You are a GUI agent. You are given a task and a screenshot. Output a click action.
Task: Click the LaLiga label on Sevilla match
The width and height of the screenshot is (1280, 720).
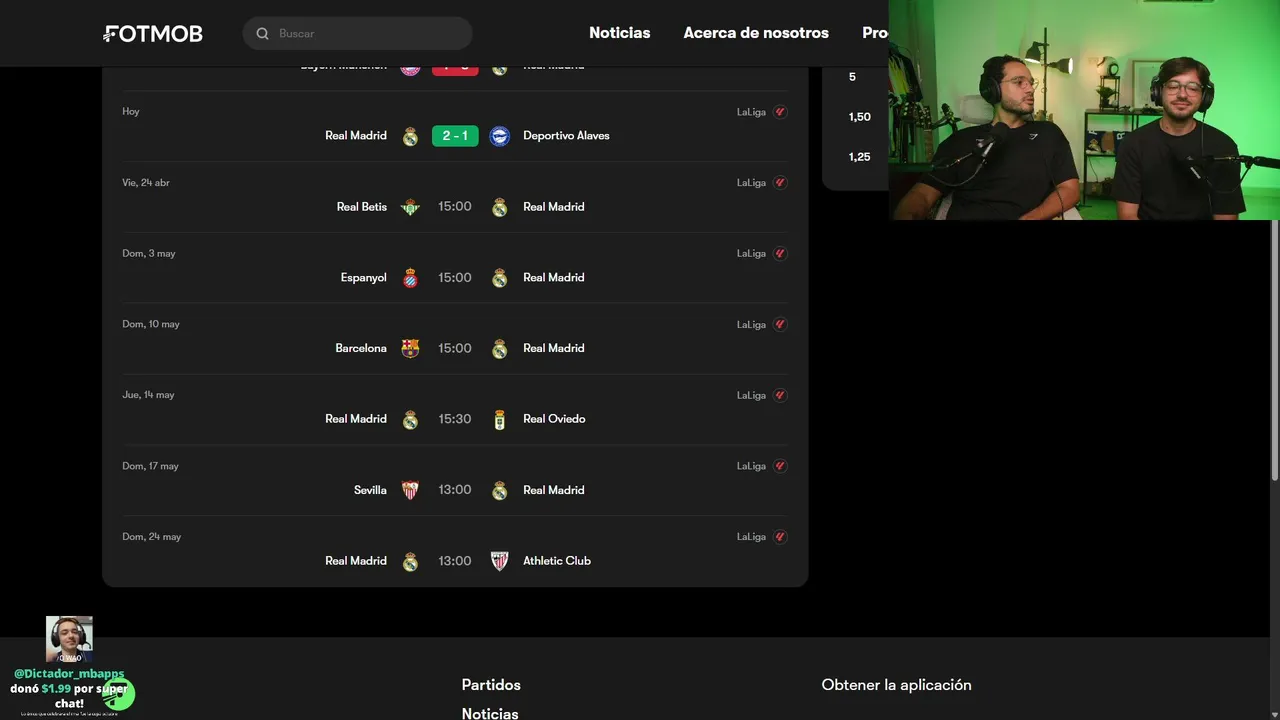point(751,466)
